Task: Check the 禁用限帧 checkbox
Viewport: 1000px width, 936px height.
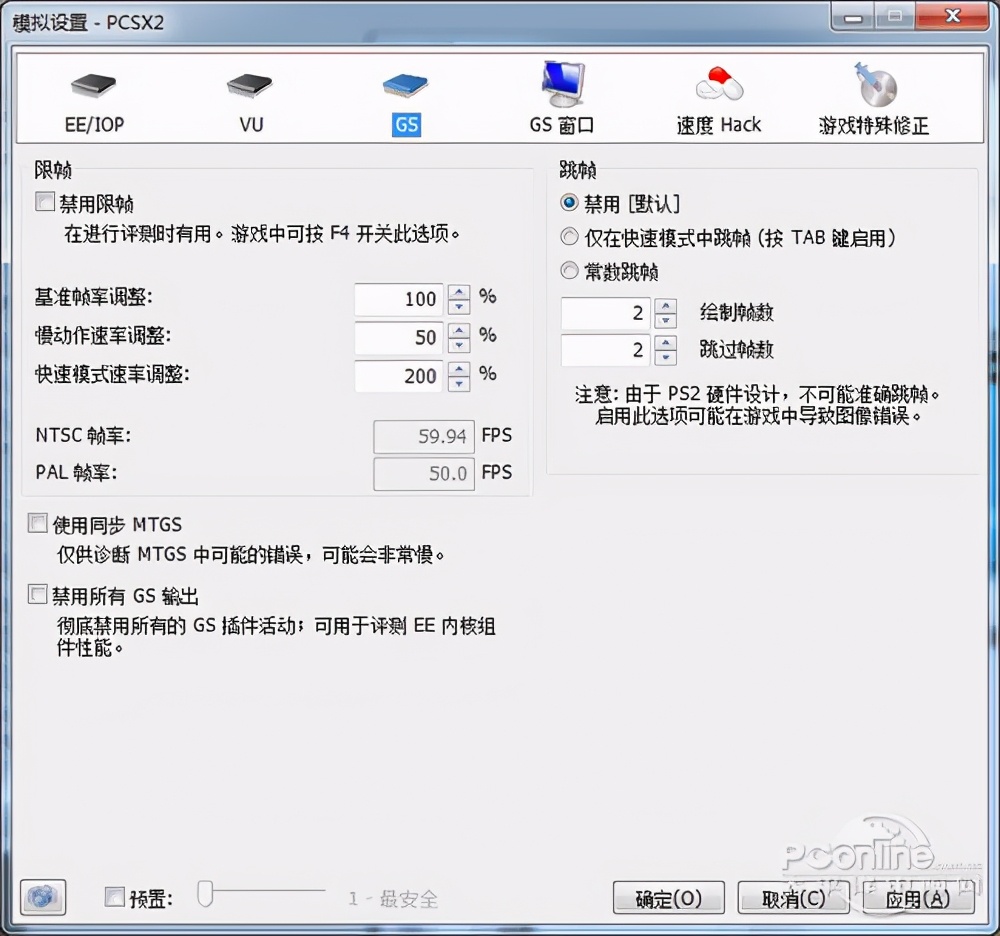Action: point(44,201)
